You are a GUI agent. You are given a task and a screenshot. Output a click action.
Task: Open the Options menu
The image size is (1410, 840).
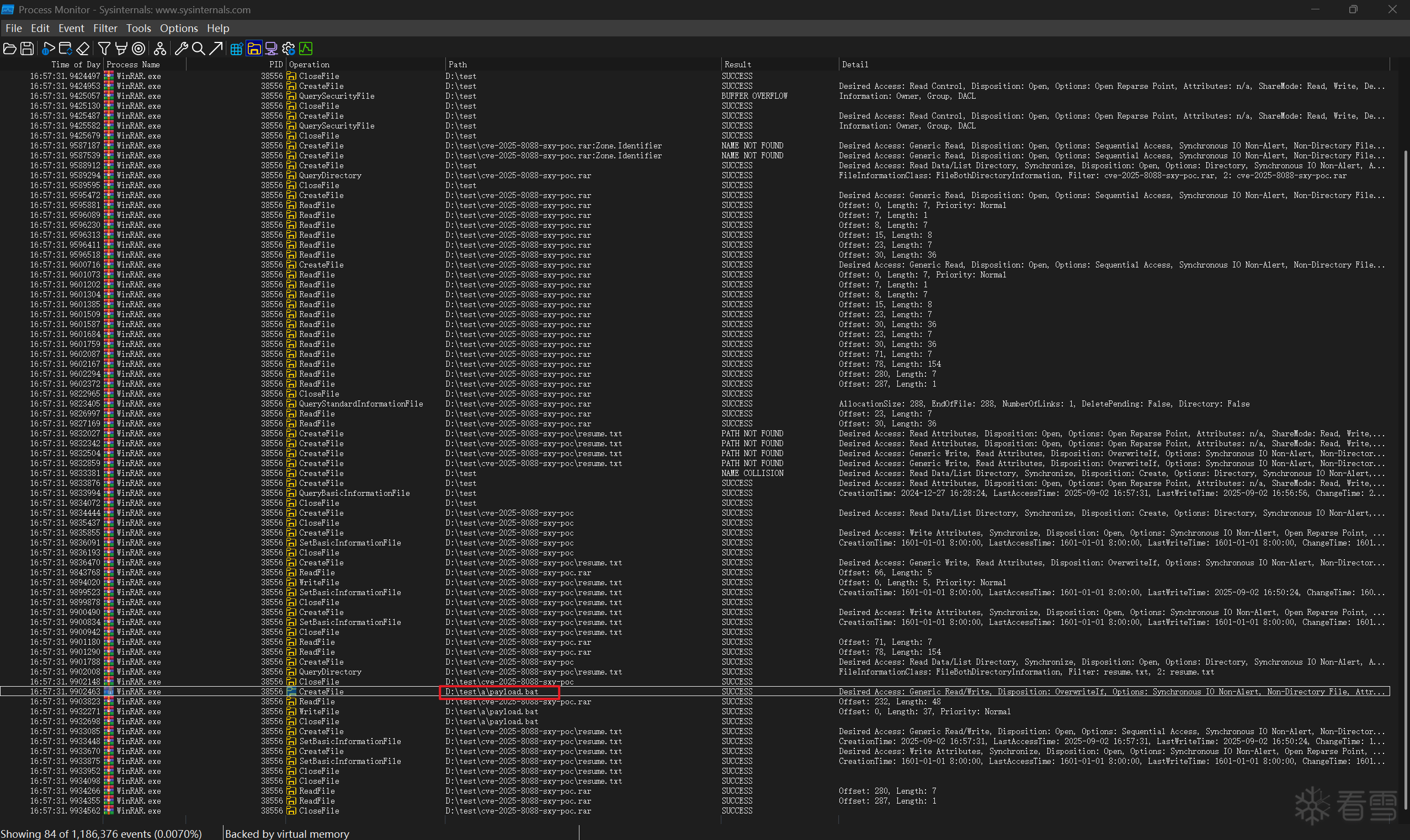click(178, 28)
